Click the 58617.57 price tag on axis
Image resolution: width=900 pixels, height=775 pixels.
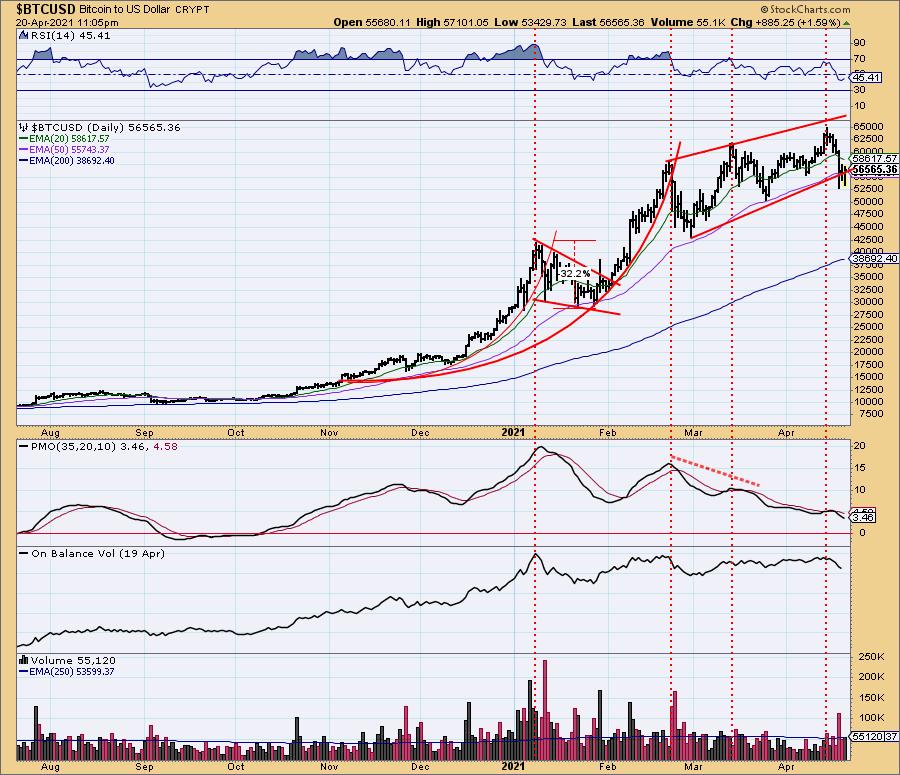coord(874,158)
